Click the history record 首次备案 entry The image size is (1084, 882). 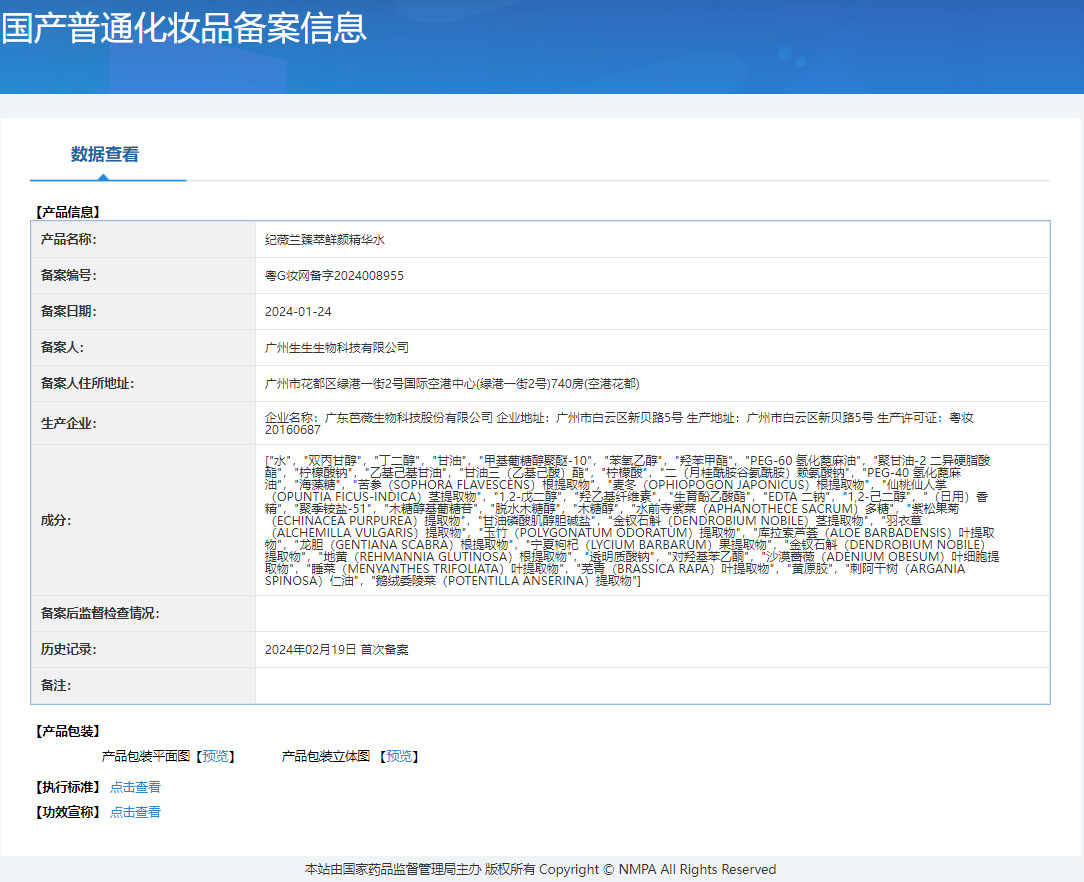coord(337,650)
